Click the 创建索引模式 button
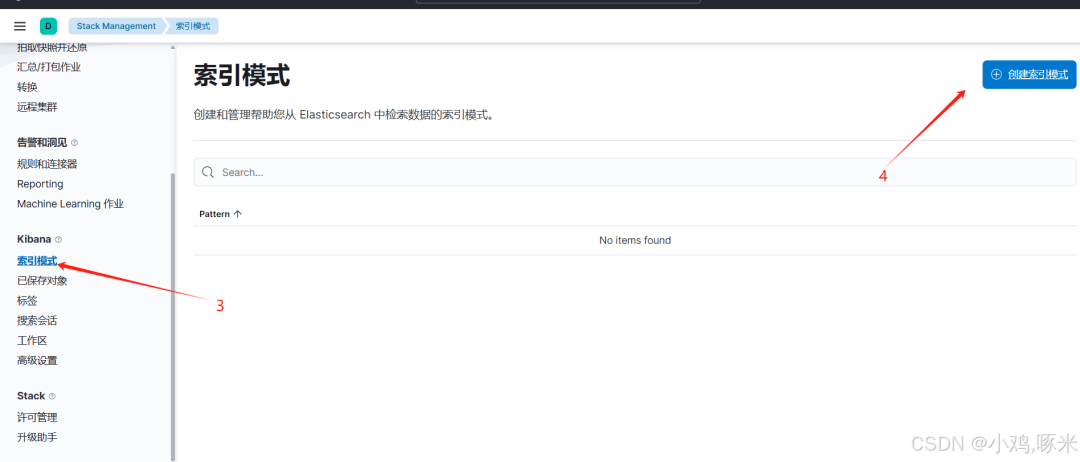 pyautogui.click(x=1029, y=74)
